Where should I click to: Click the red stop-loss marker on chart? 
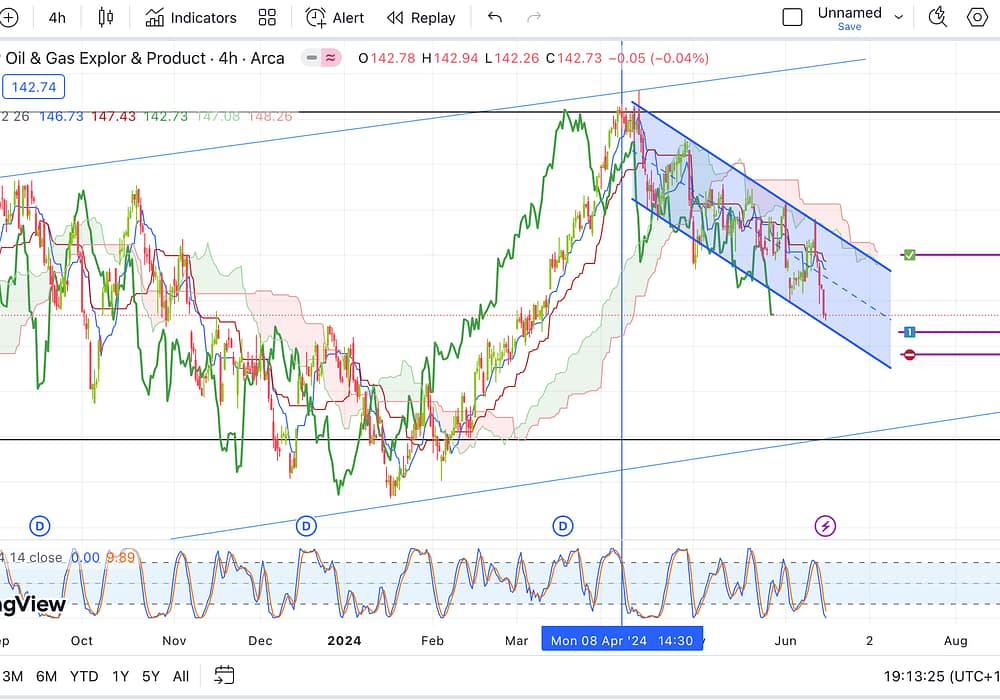click(909, 355)
